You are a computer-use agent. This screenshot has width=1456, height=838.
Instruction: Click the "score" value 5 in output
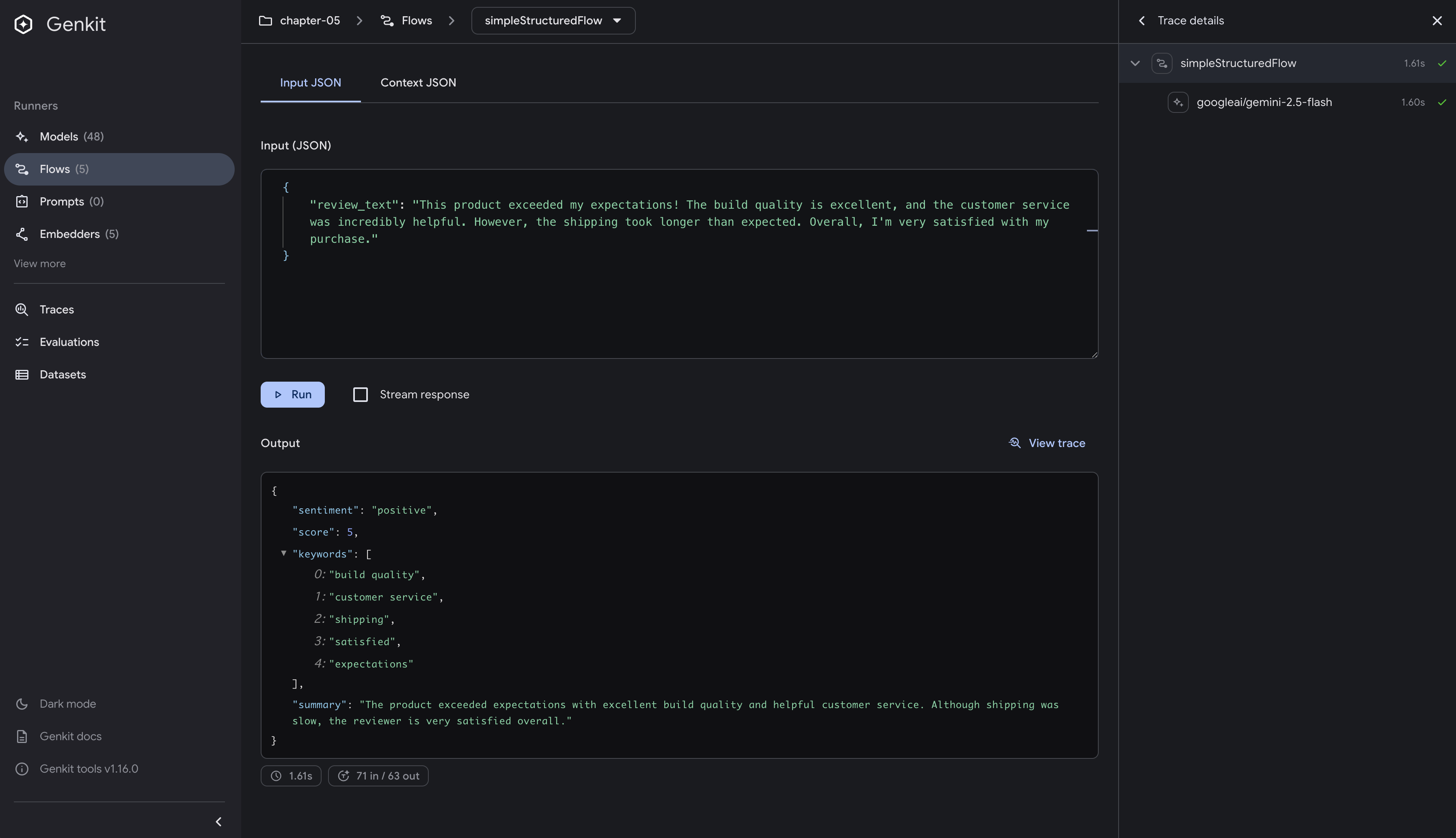point(350,532)
